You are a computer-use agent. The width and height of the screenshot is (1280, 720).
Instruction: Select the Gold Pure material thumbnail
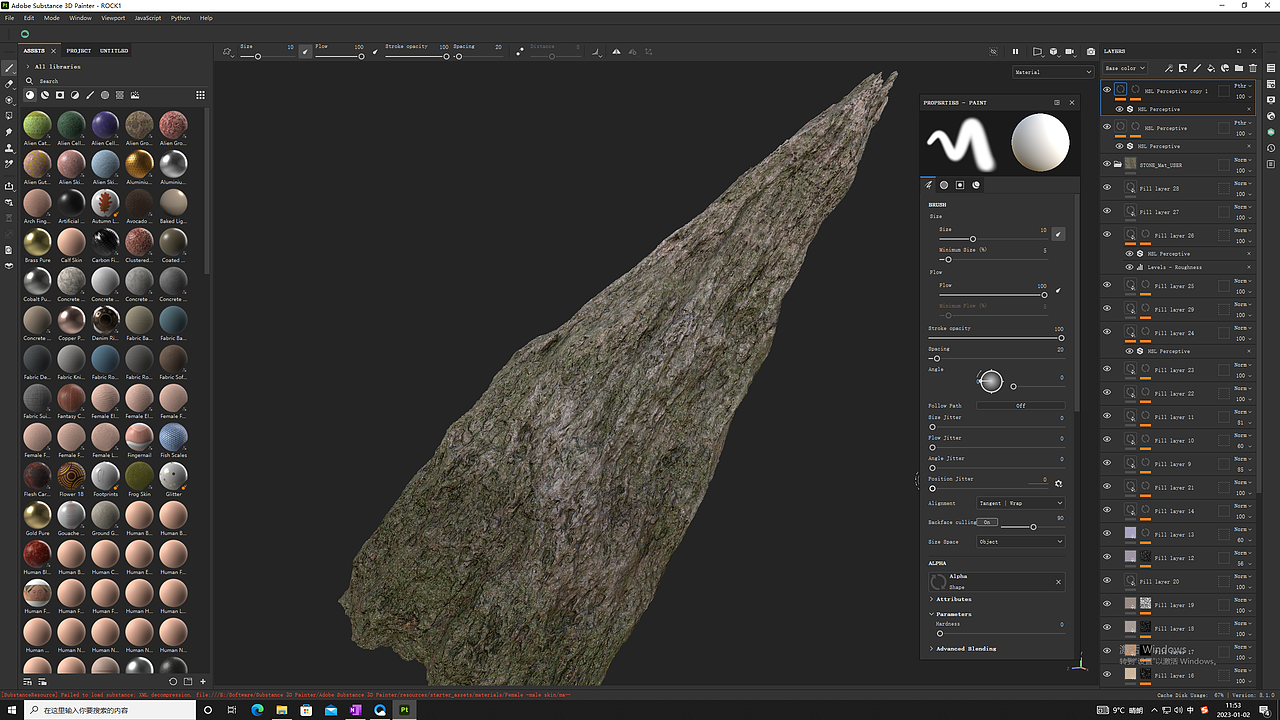tap(37, 515)
